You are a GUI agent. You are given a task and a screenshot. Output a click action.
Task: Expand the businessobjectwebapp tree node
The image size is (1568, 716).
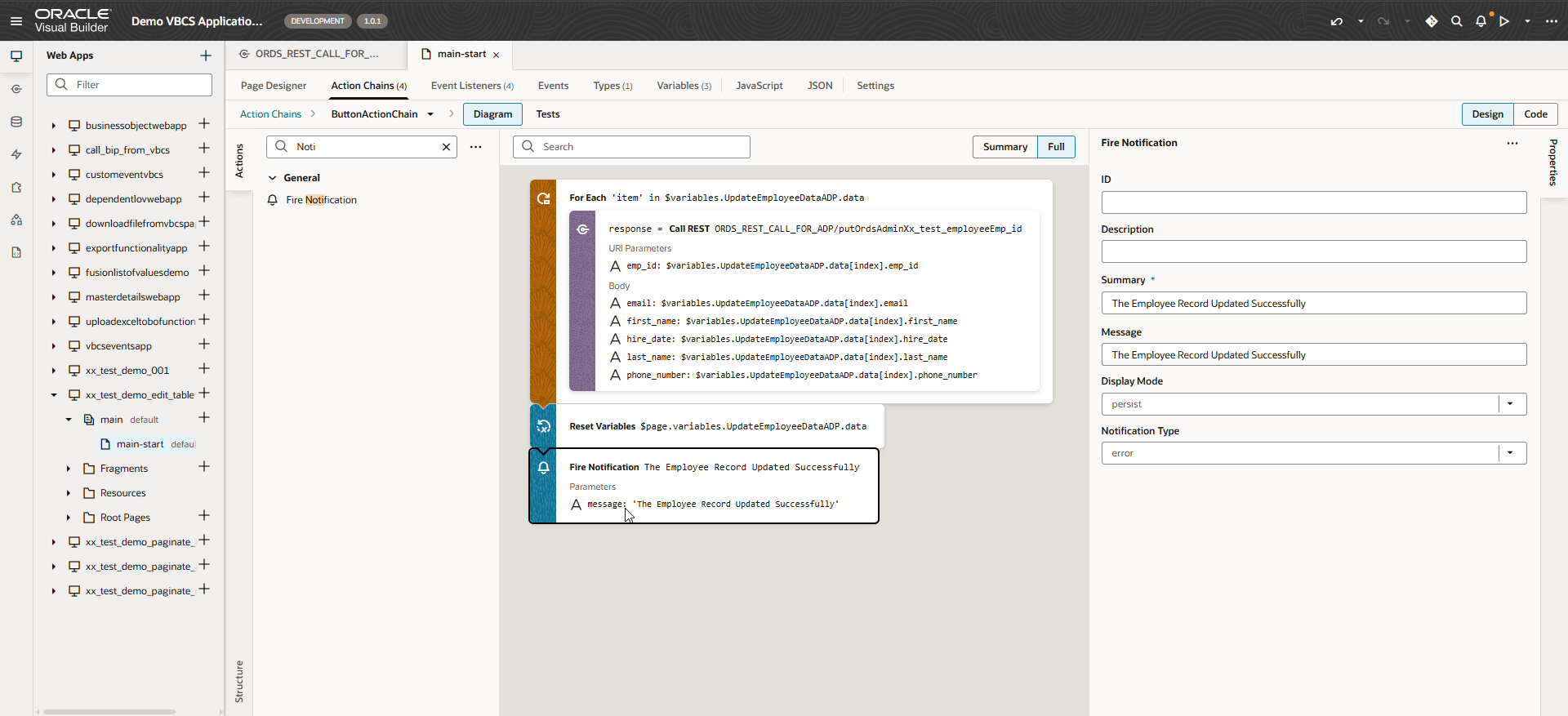pos(54,126)
